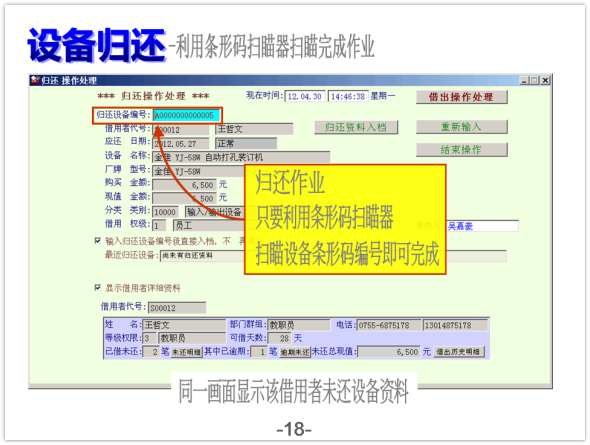Toggle 显示借用者详细资料 checkbox
The image size is (590, 445).
(x=98, y=288)
